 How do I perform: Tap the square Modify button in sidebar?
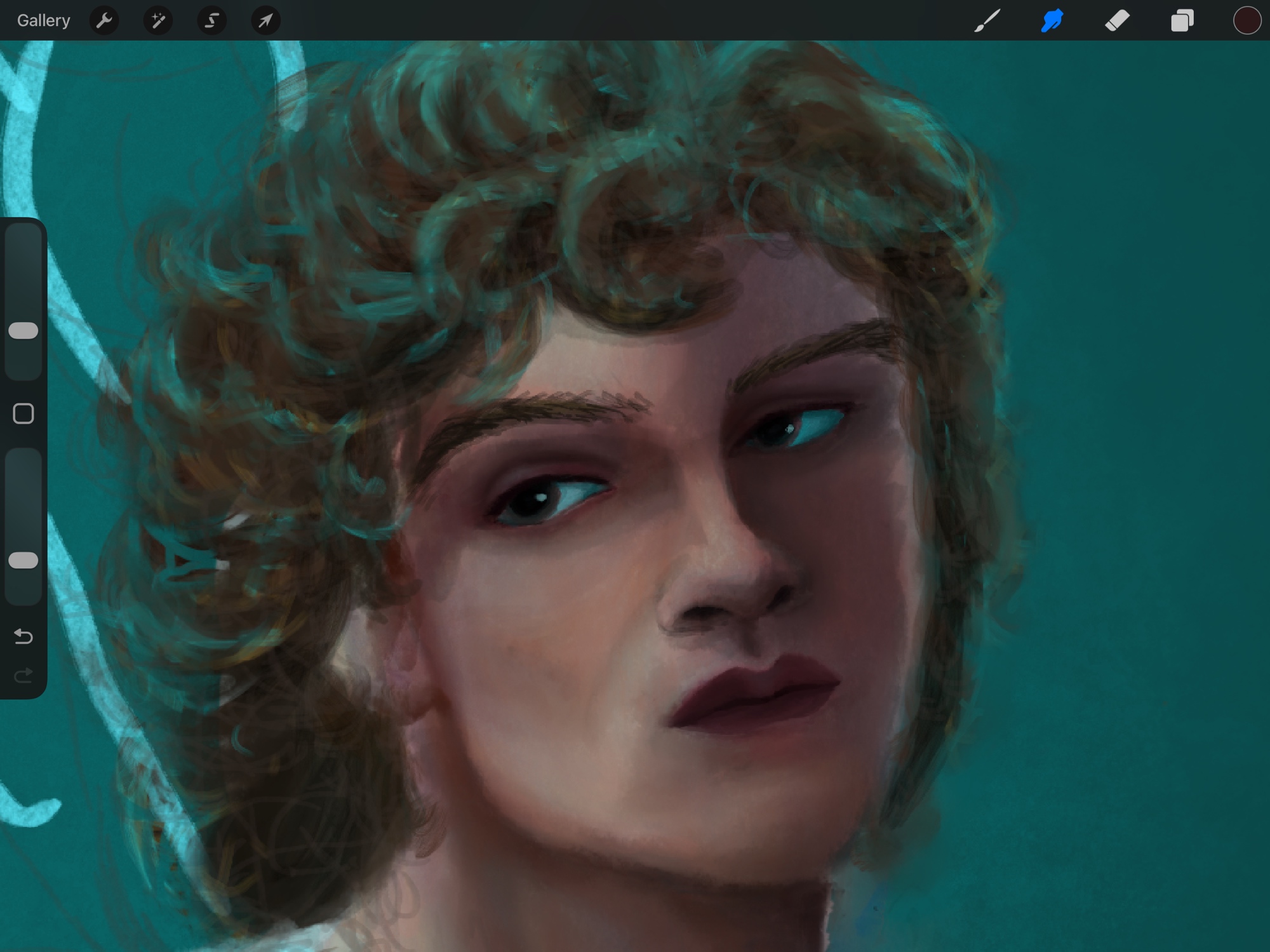(23, 414)
